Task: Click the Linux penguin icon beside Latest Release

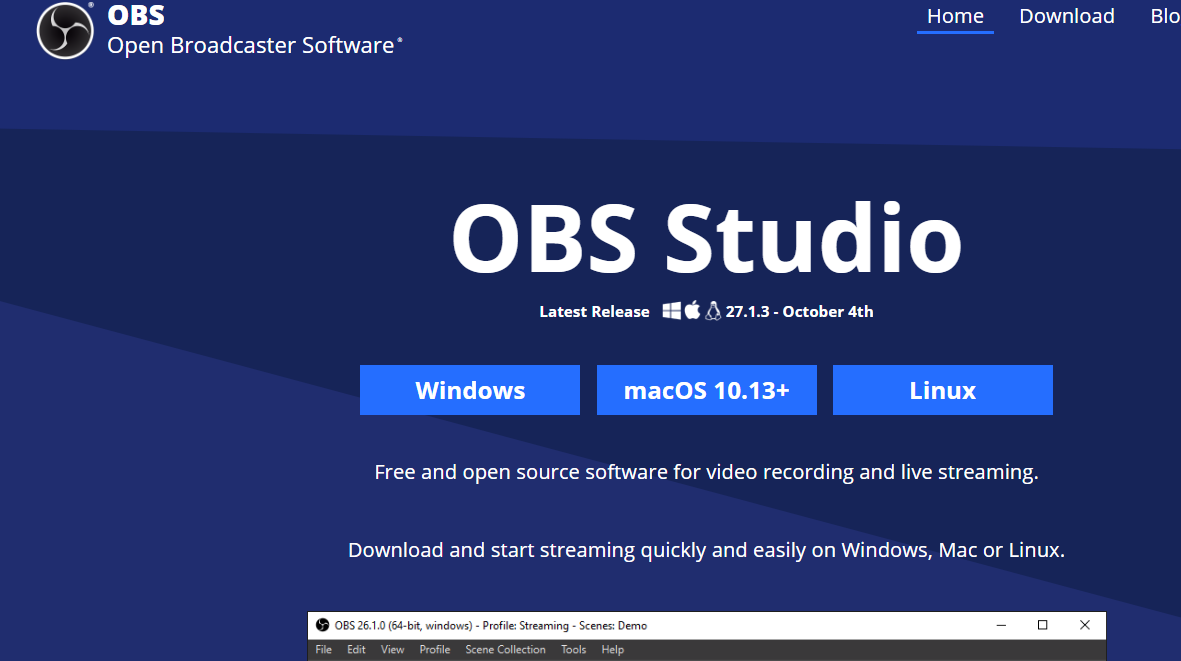Action: coord(713,311)
